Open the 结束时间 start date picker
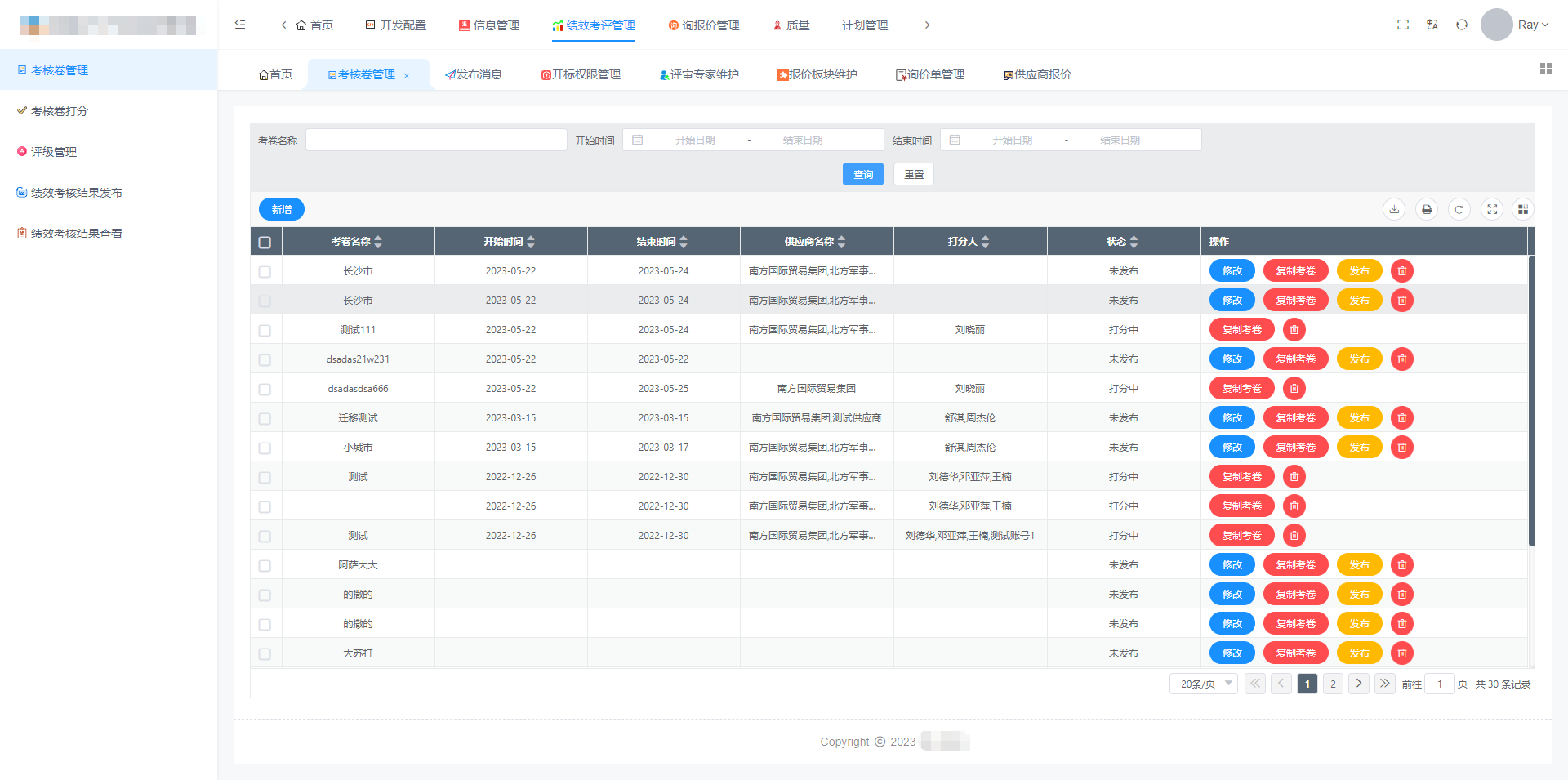 (x=1013, y=140)
